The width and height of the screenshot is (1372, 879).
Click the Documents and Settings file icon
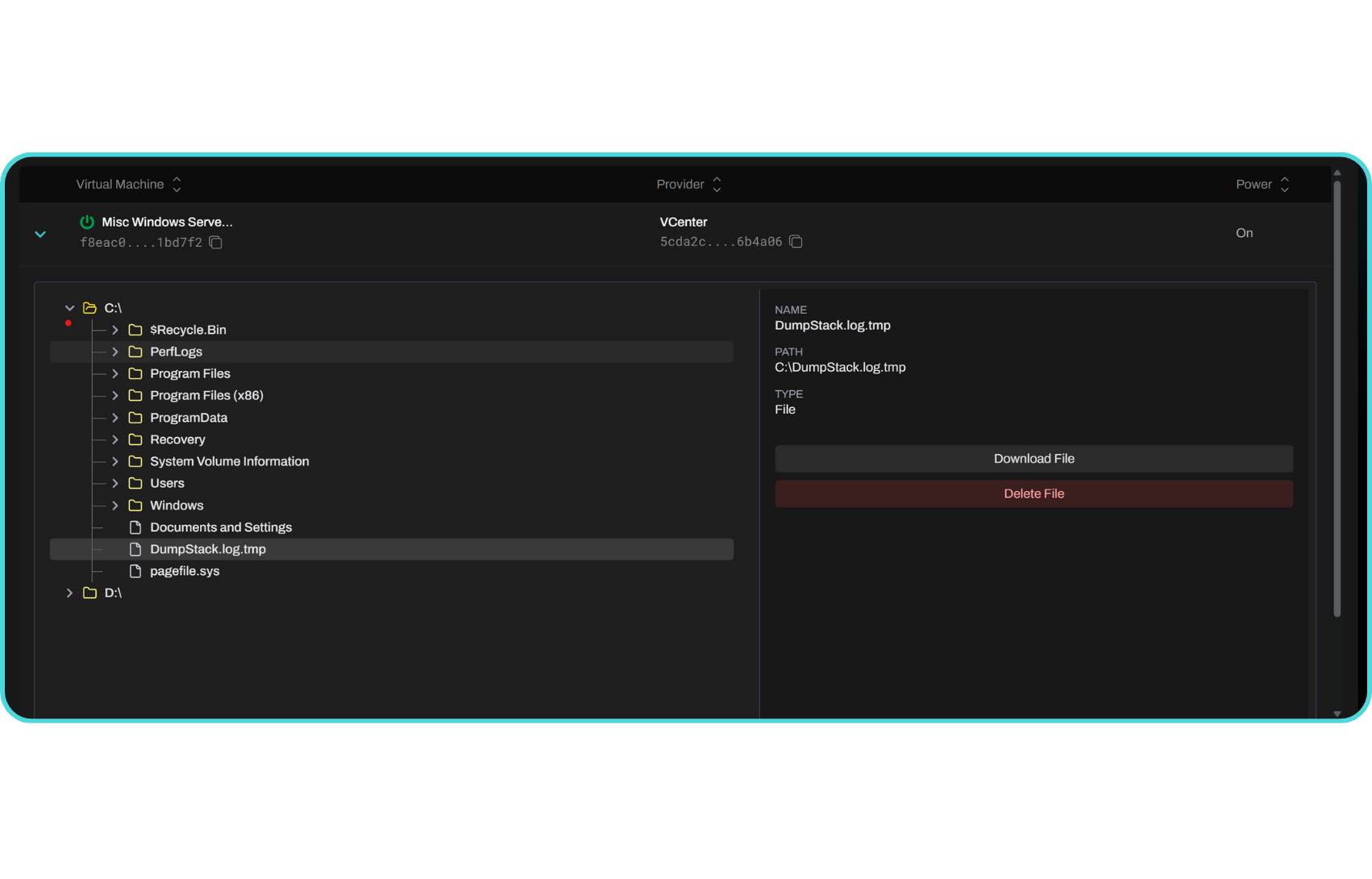tap(135, 527)
